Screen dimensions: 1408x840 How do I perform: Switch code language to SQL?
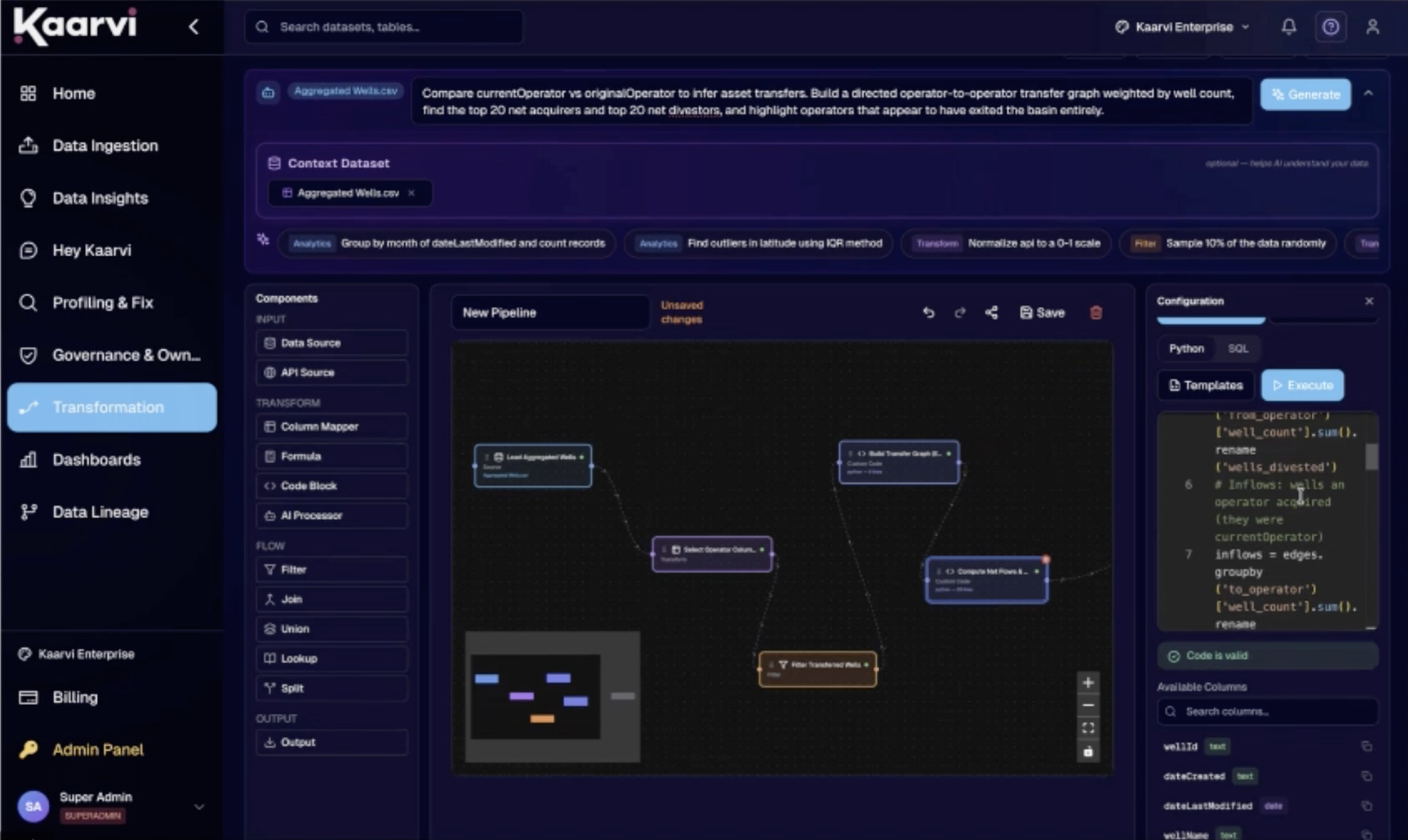coord(1238,348)
